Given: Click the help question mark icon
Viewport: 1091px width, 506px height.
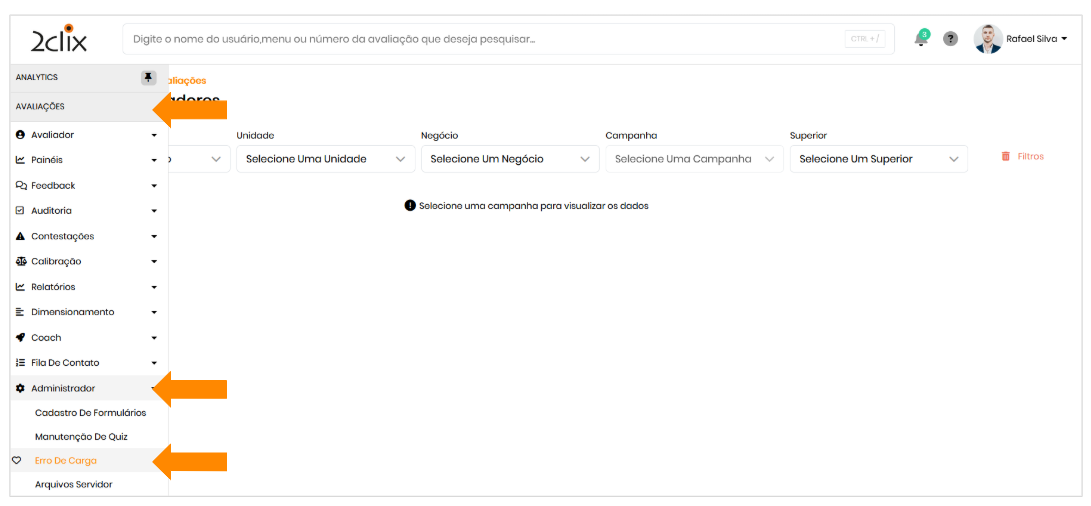Looking at the screenshot, I should 951,39.
